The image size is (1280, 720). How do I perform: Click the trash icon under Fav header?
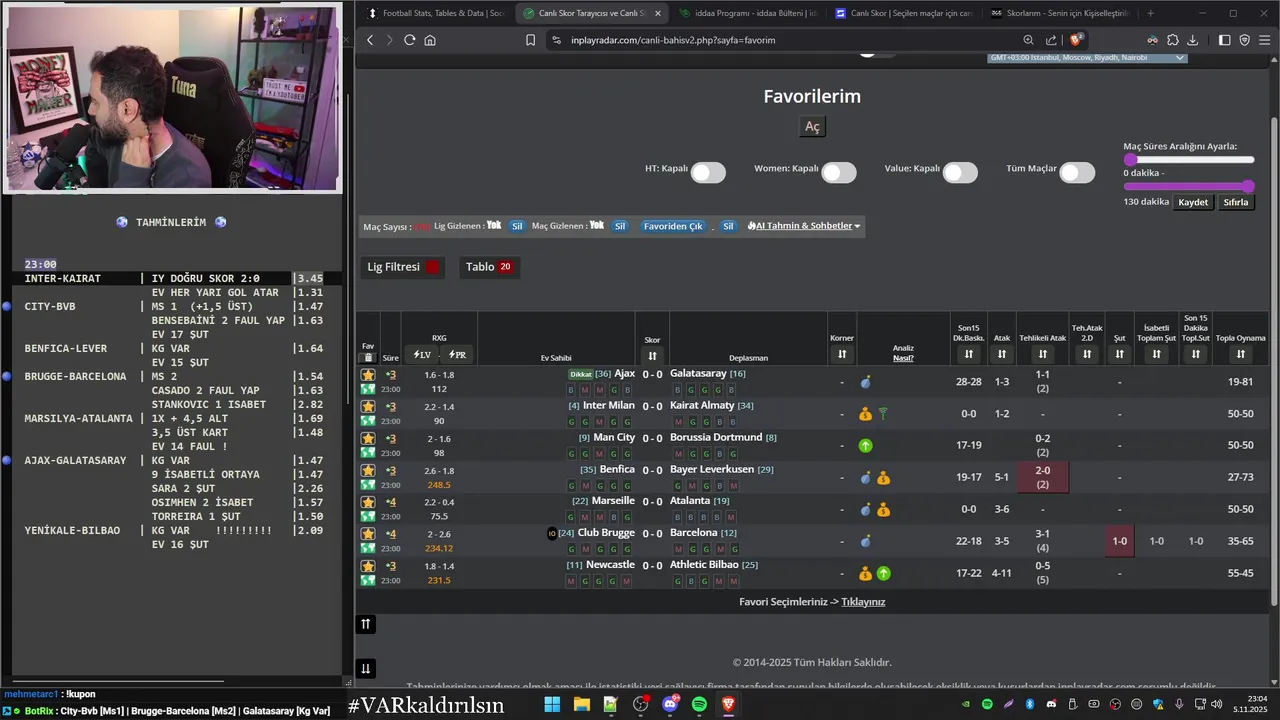coord(368,357)
